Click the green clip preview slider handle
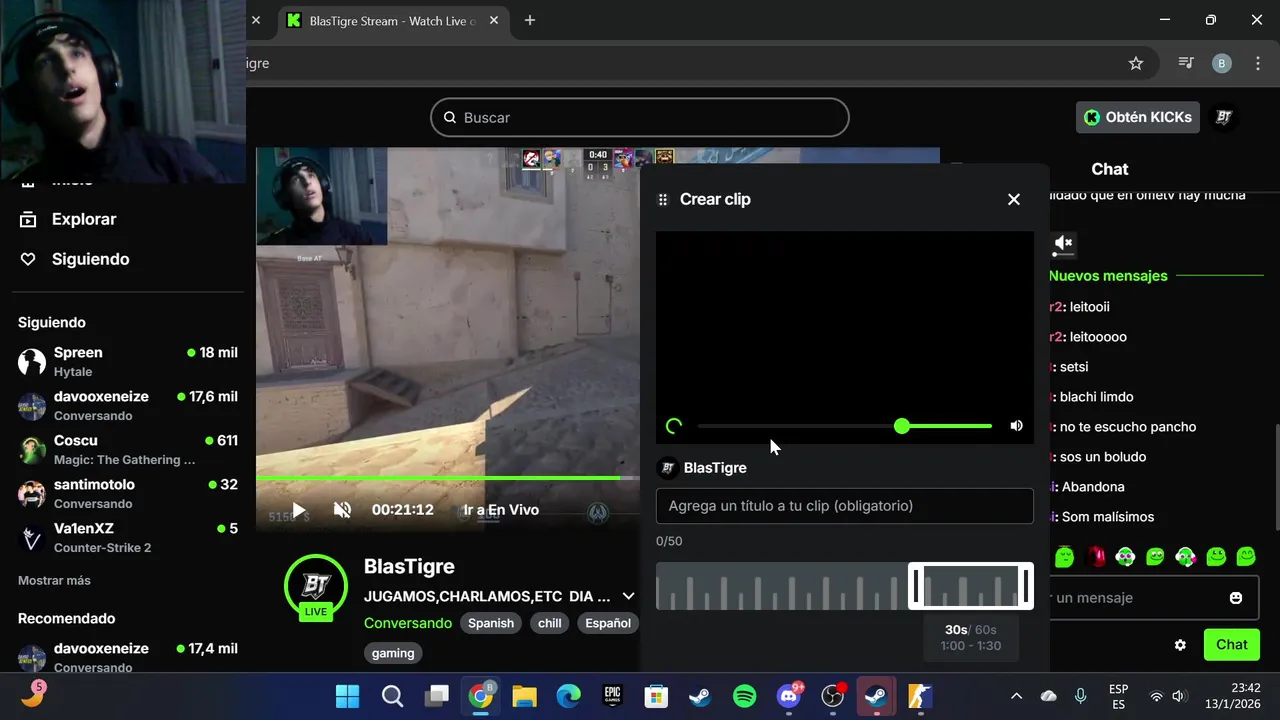 (902, 426)
